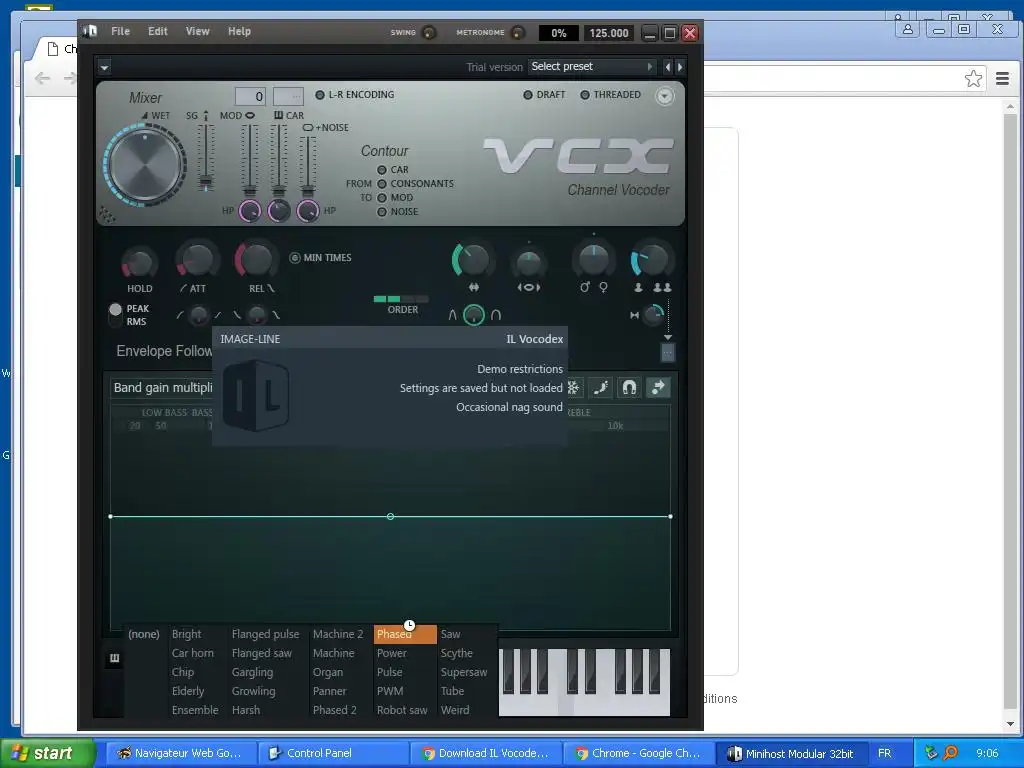Click the small dotted box below the arrow

coord(667,353)
